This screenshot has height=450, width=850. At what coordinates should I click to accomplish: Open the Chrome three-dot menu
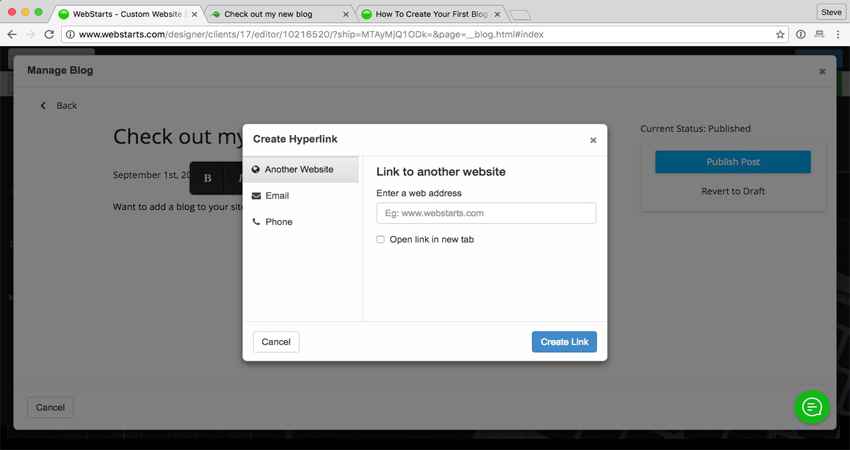(x=838, y=34)
